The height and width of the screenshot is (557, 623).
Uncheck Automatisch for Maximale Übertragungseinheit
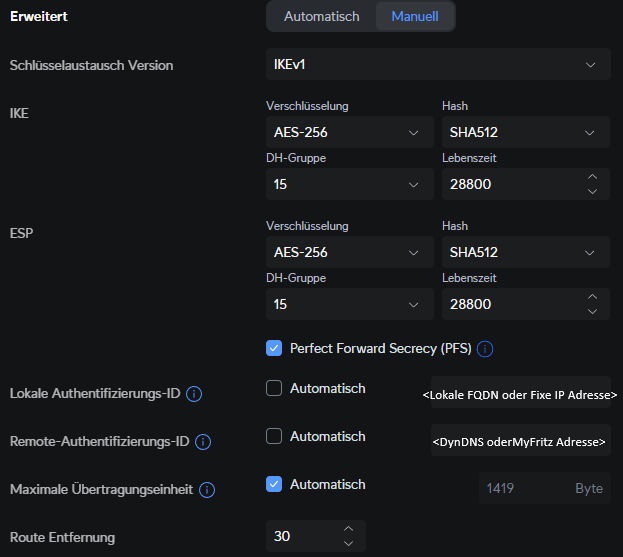[274, 484]
